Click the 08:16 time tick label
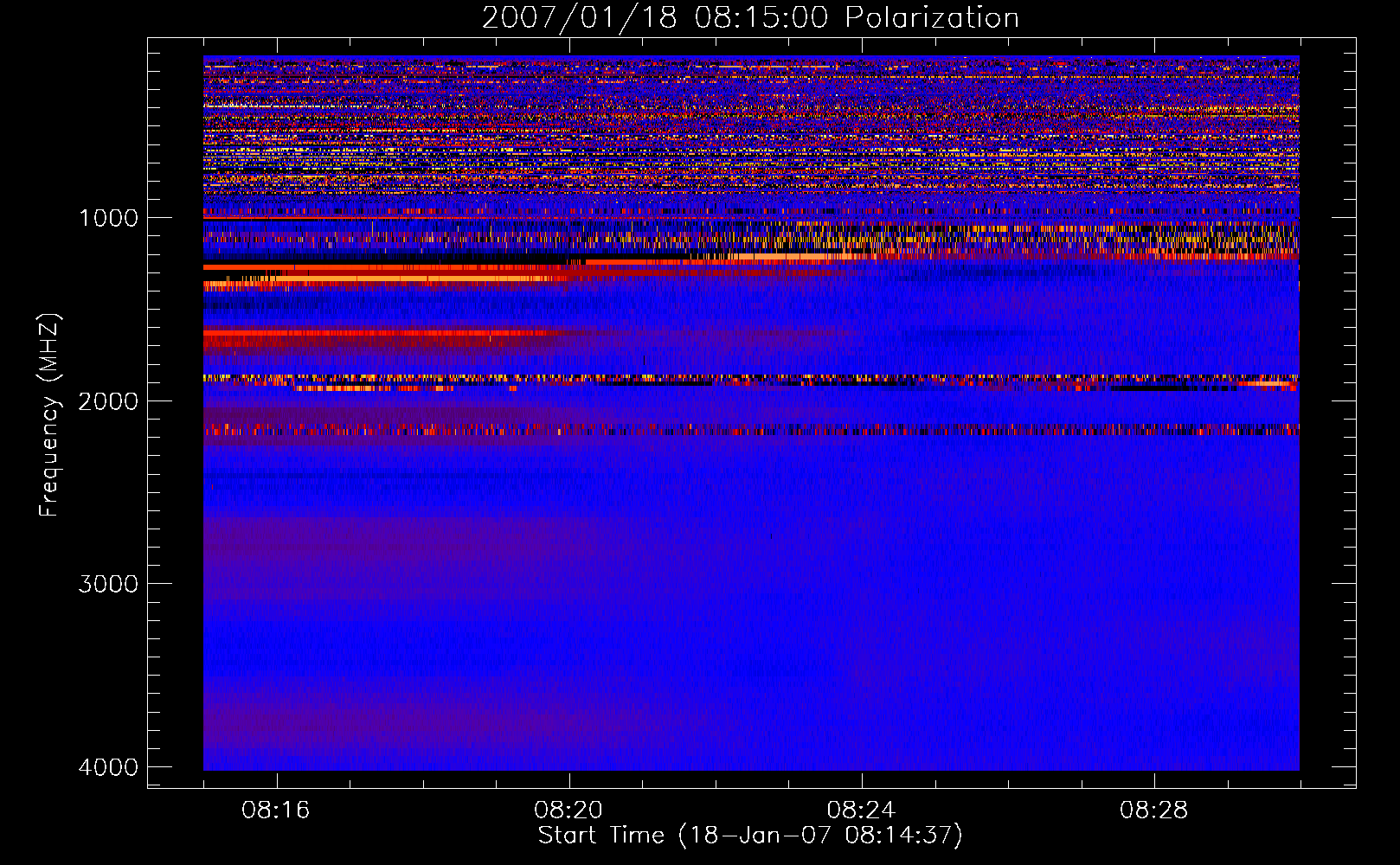Image resolution: width=1400 pixels, height=865 pixels. pyautogui.click(x=276, y=811)
